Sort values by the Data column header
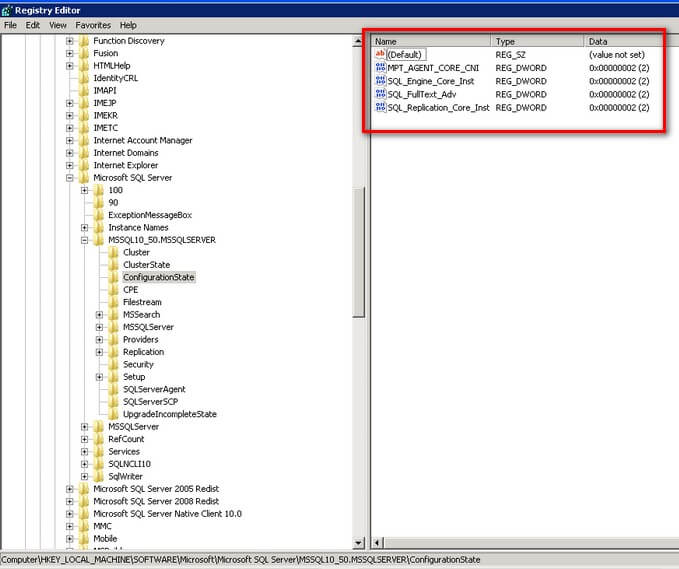 624,42
